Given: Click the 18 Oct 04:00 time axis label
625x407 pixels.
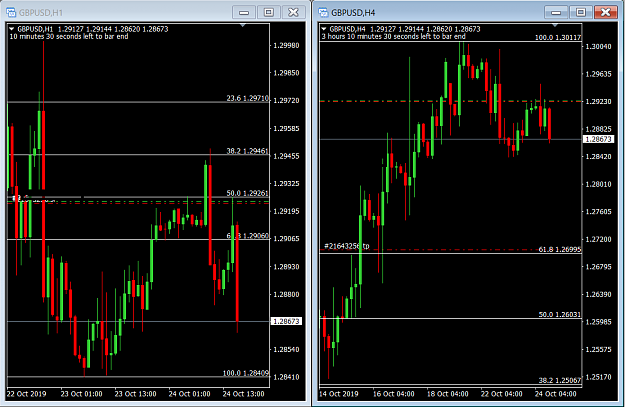Looking at the screenshot, I should point(448,394).
